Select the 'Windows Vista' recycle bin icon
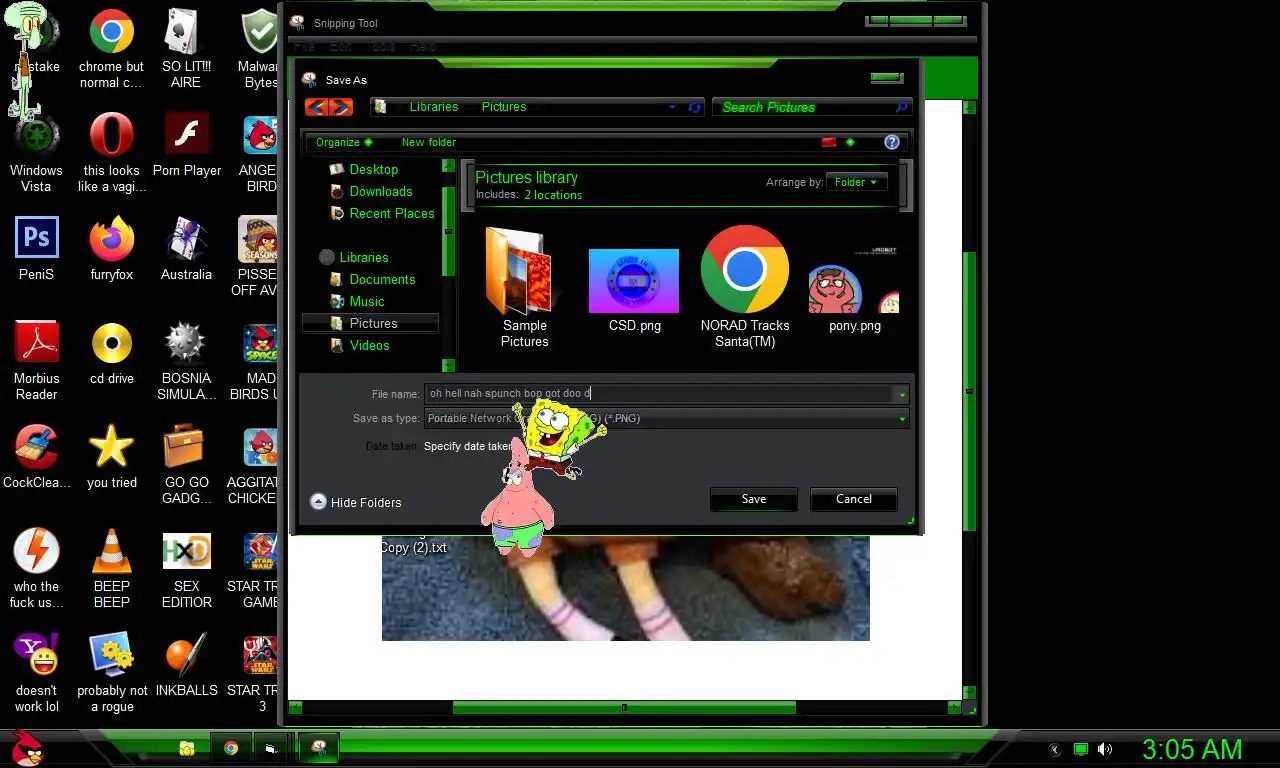This screenshot has width=1280, height=768. [36, 153]
